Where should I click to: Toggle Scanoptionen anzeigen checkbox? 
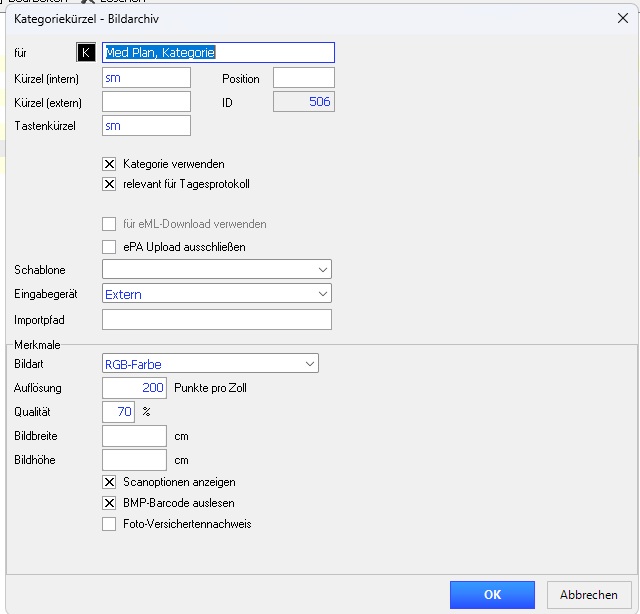(109, 482)
